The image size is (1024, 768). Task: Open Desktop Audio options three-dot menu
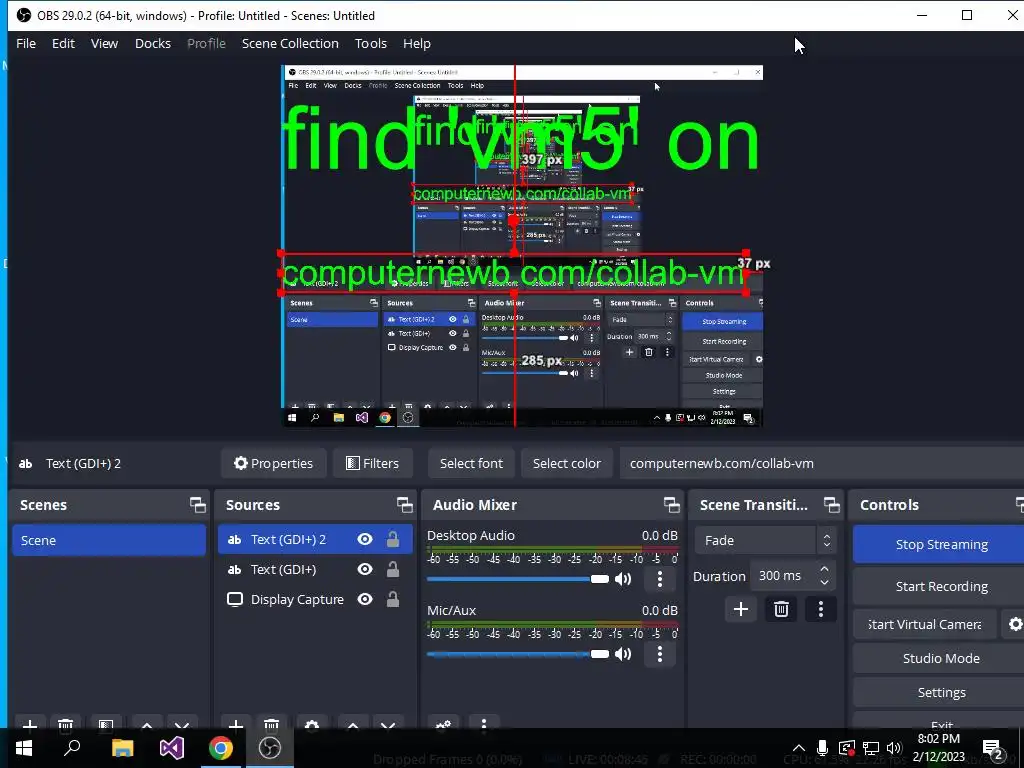coord(660,579)
